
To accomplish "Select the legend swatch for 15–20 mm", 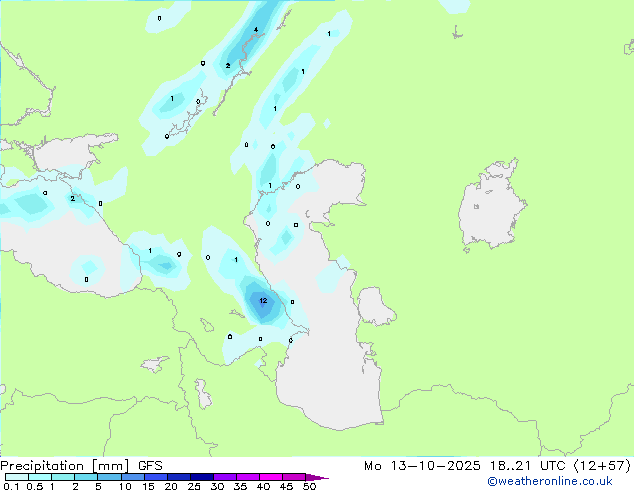I will click(x=156, y=477).
